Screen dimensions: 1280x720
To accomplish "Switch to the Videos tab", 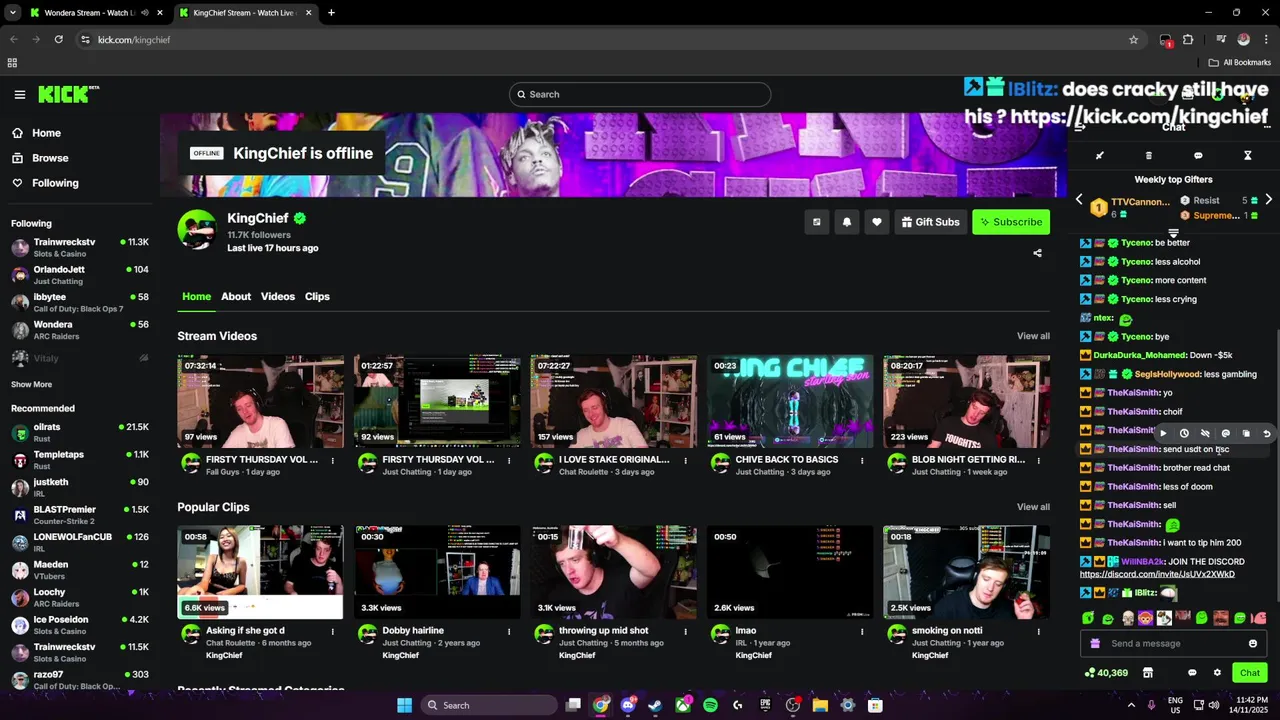I will (278, 297).
